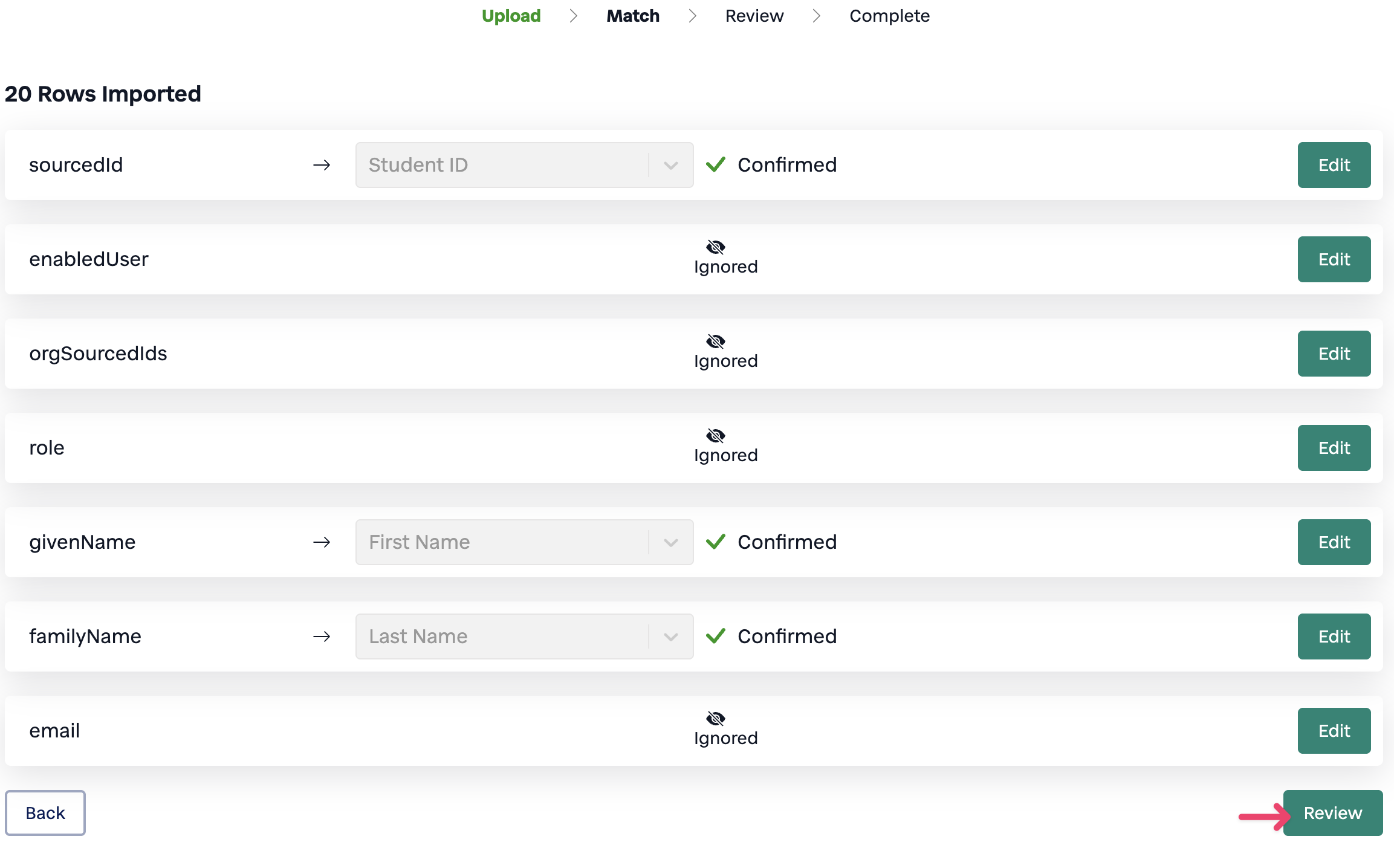This screenshot has height=868, width=1394.
Task: Open the Last Name field selector
Action: coord(524,636)
